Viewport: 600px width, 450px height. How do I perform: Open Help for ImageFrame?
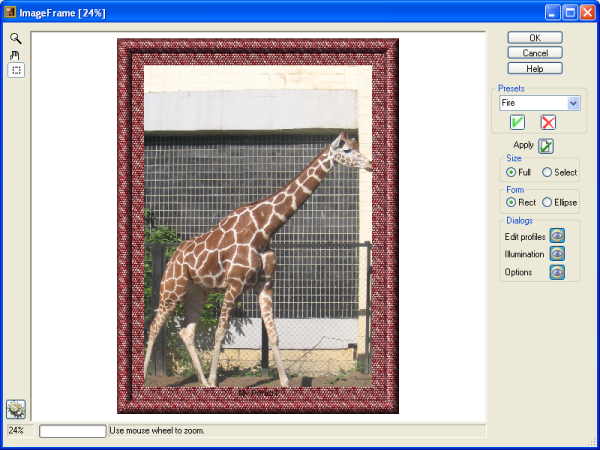click(535, 68)
